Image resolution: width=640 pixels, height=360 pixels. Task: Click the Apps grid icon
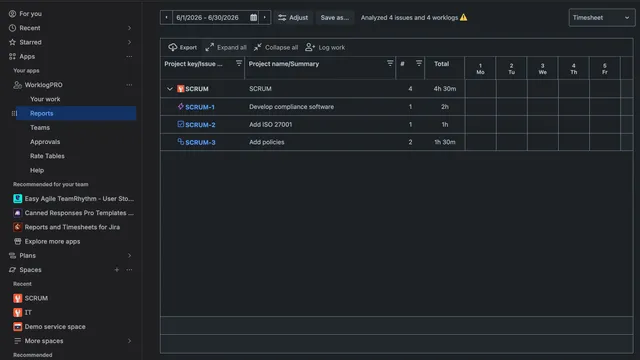tap(12, 57)
